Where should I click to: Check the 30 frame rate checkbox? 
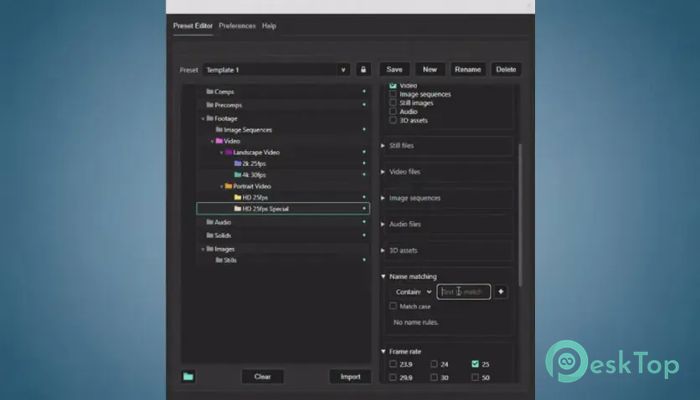click(x=434, y=377)
